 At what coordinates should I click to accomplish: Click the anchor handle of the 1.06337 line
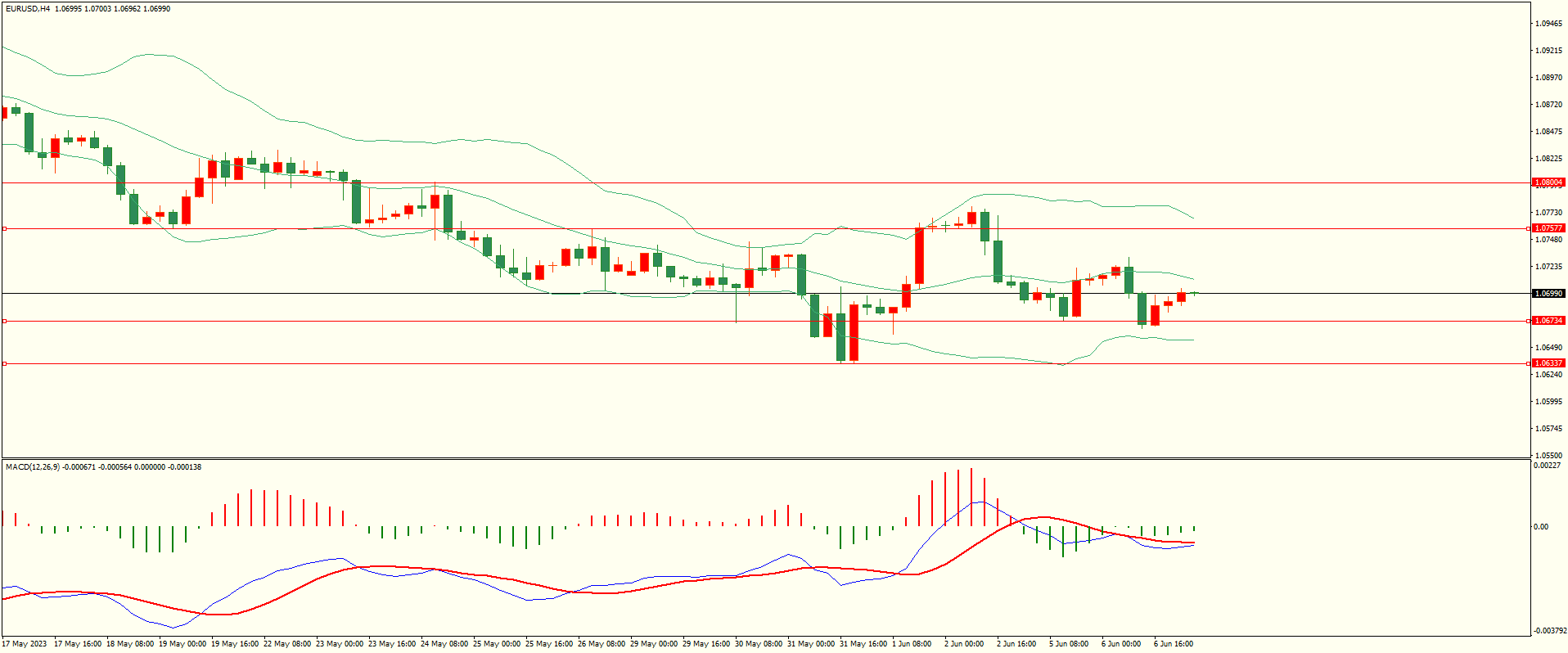coord(4,363)
